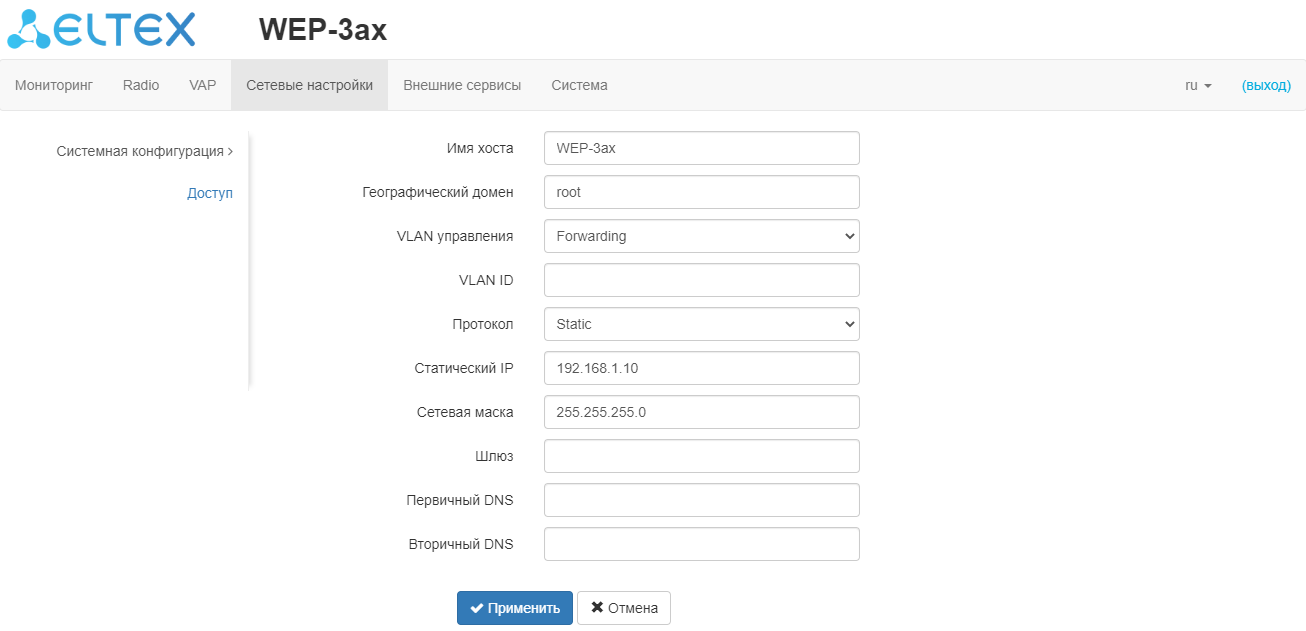The image size is (1306, 631).
Task: Go to Внешние сервисы tab
Action: tap(462, 85)
